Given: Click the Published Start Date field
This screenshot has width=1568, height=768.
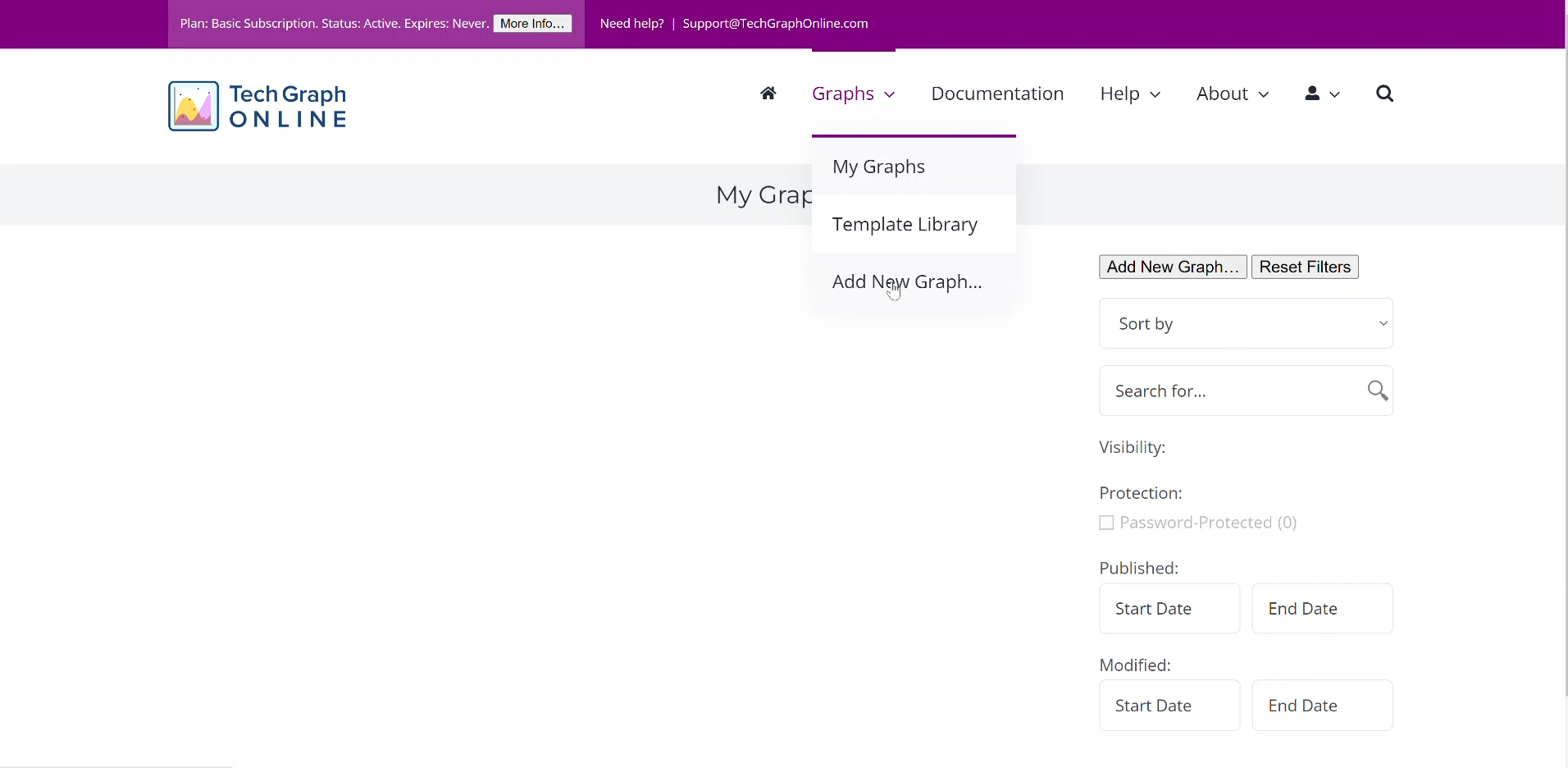Looking at the screenshot, I should click(1169, 609).
